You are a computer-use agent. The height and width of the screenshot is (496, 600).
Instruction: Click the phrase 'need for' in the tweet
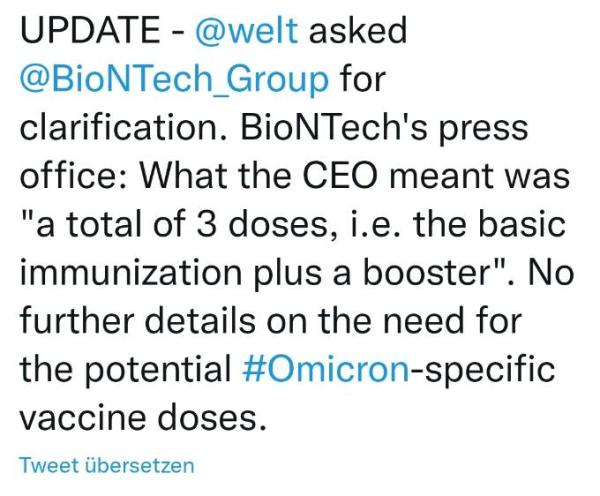452,321
